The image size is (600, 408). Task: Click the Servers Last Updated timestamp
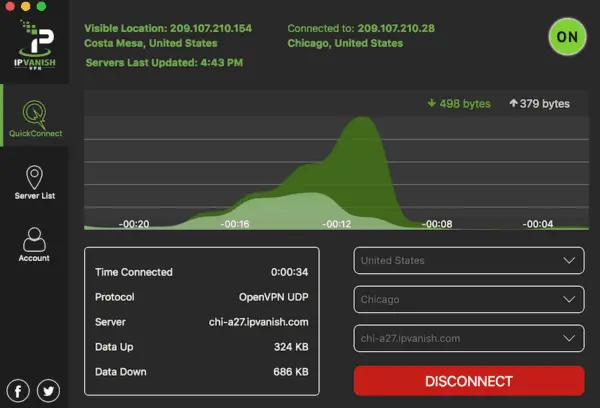[x=164, y=63]
